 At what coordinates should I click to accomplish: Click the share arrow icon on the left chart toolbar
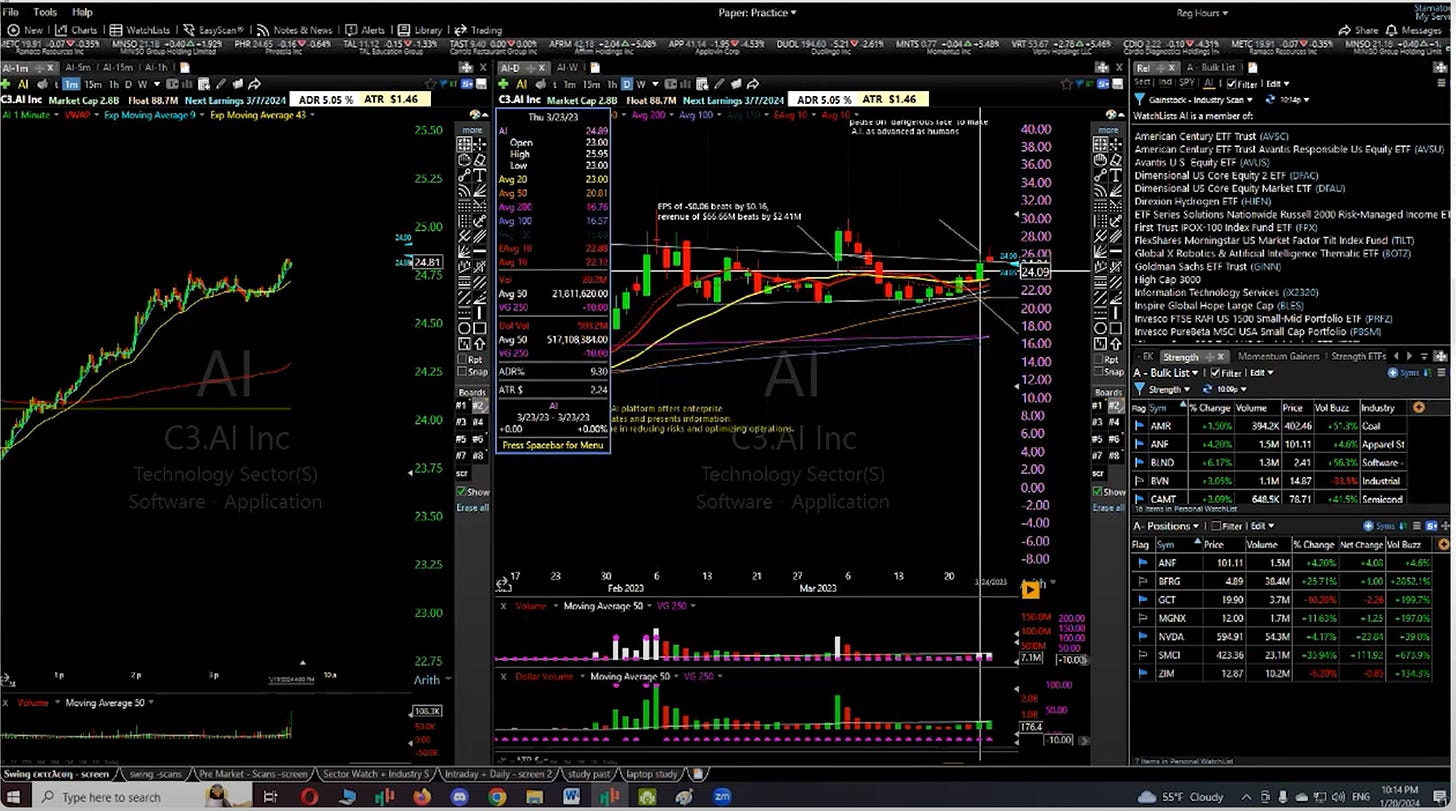(x=254, y=84)
